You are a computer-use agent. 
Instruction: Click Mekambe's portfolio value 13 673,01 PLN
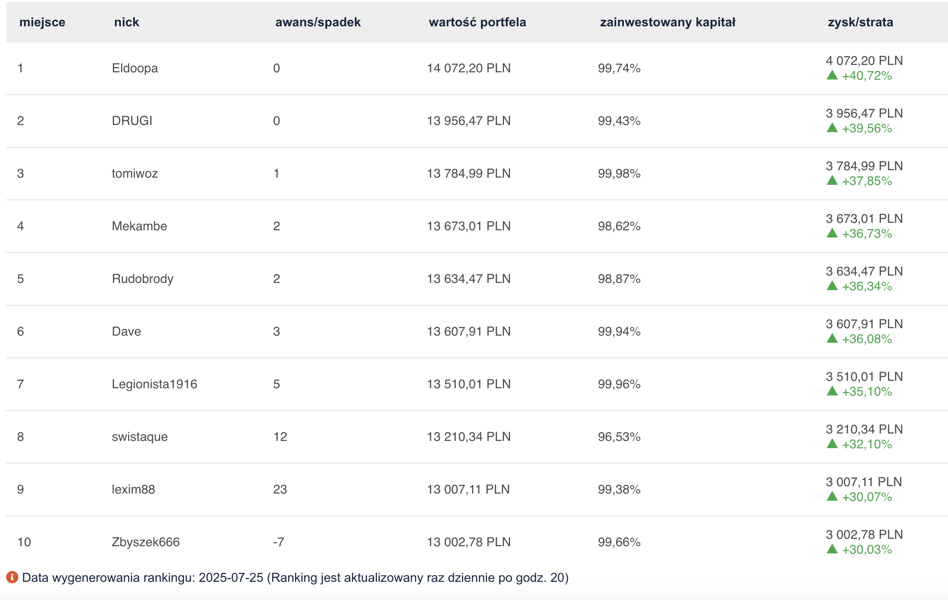coord(469,226)
